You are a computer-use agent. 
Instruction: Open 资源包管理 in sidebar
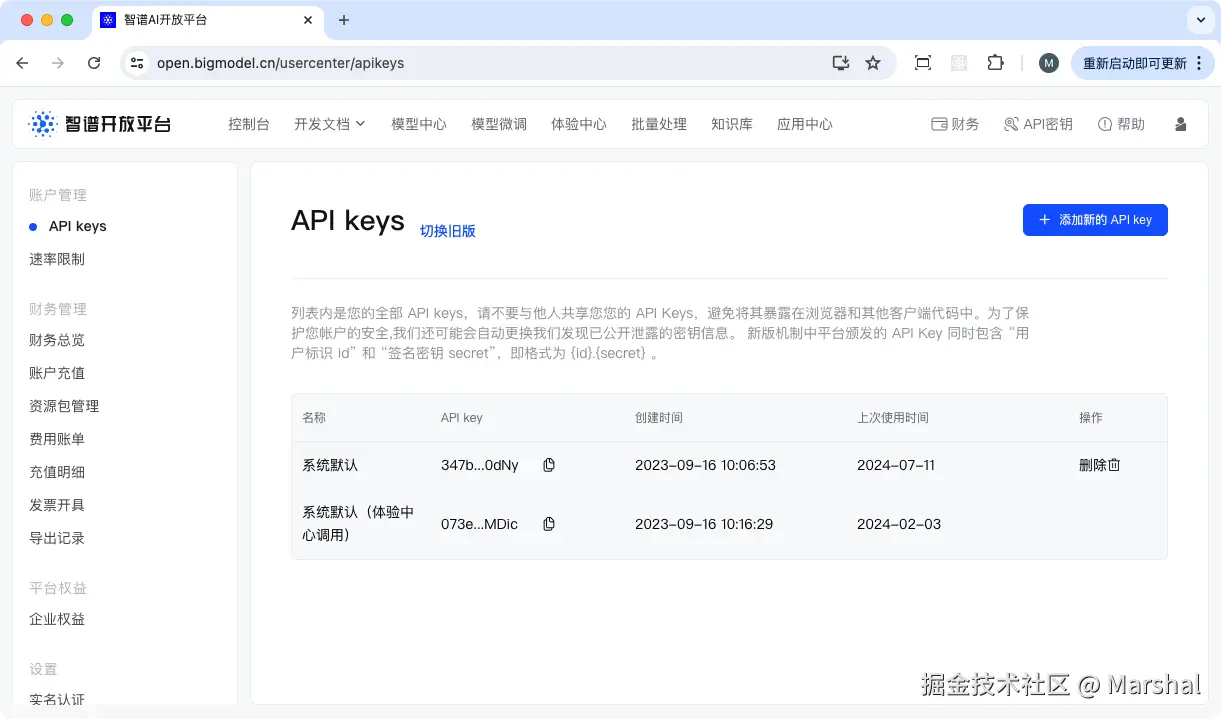point(64,406)
